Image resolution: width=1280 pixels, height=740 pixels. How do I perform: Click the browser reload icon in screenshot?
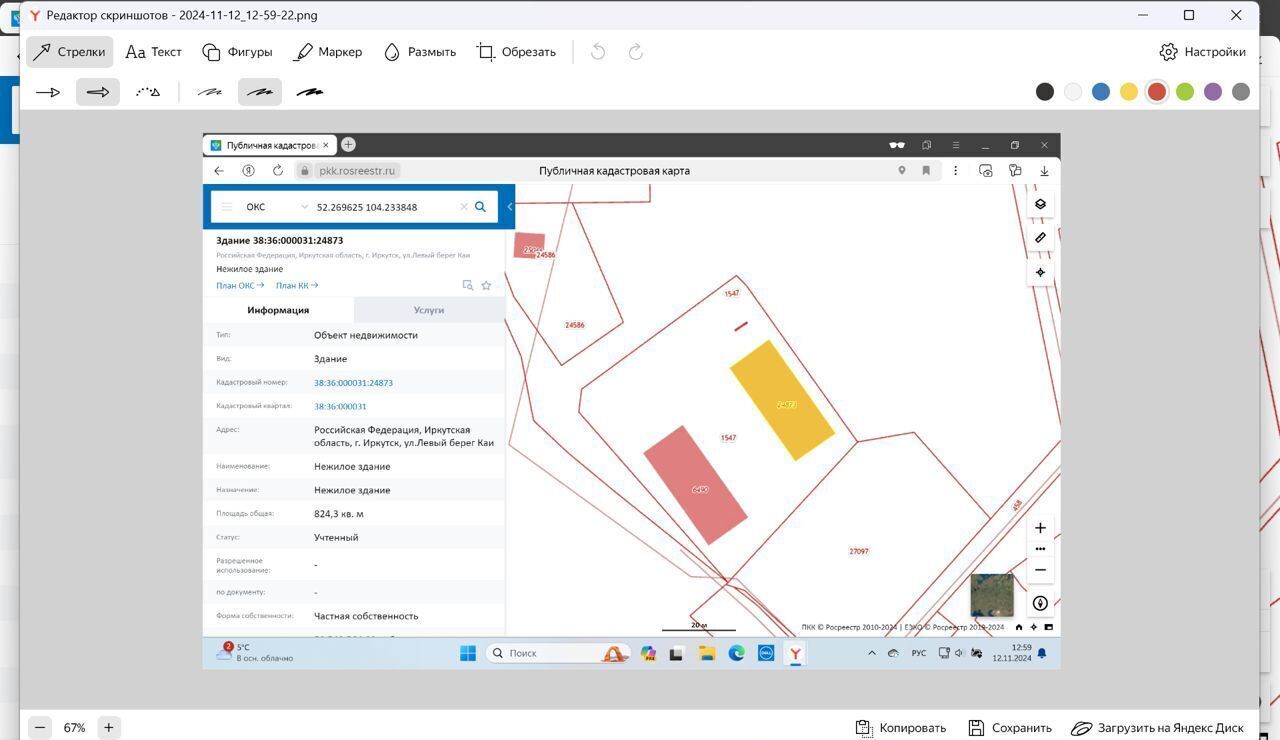pyautogui.click(x=278, y=171)
